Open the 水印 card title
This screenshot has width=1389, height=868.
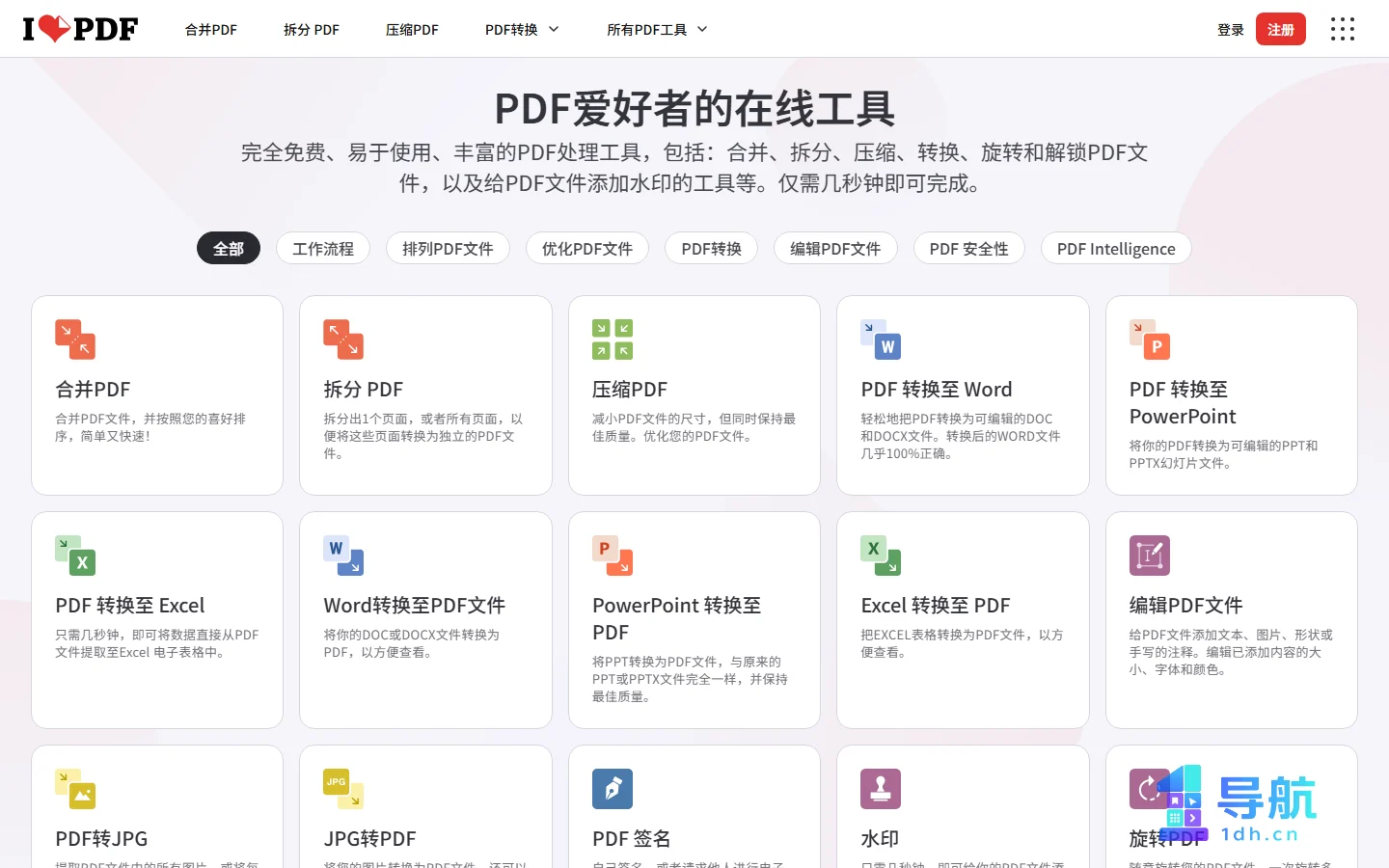pyautogui.click(x=880, y=839)
